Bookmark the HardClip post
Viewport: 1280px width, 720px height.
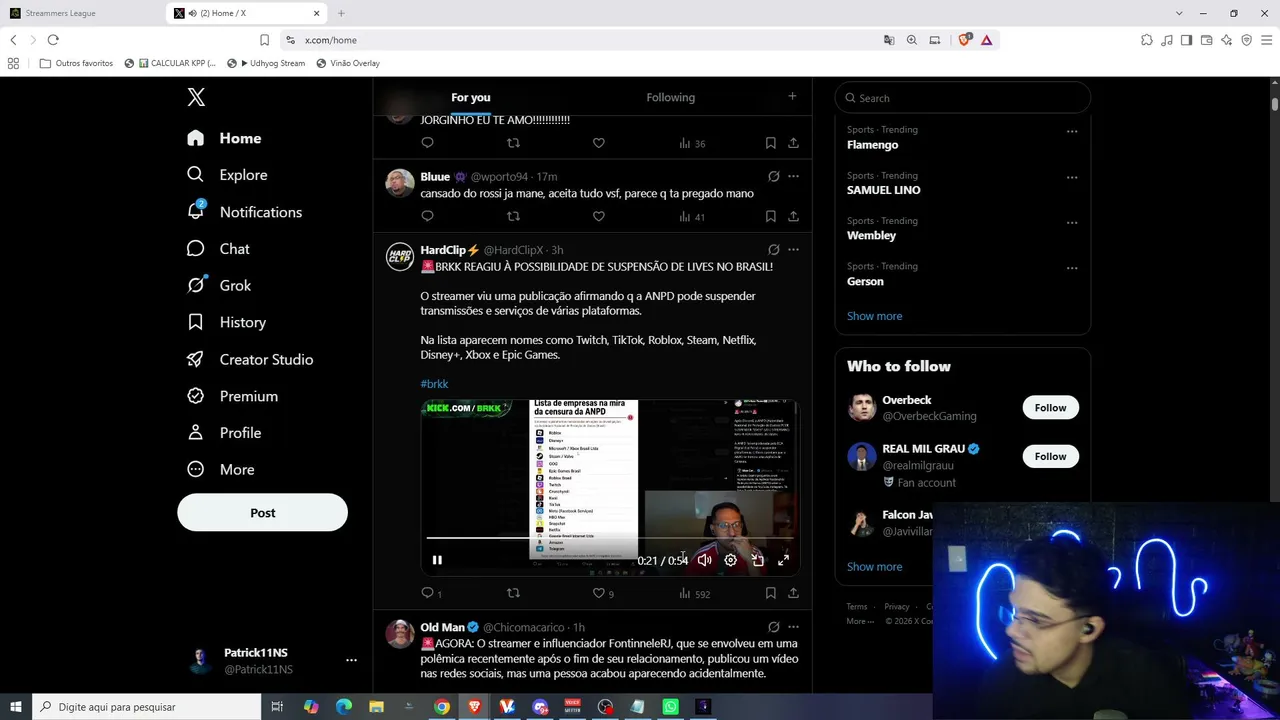[770, 593]
